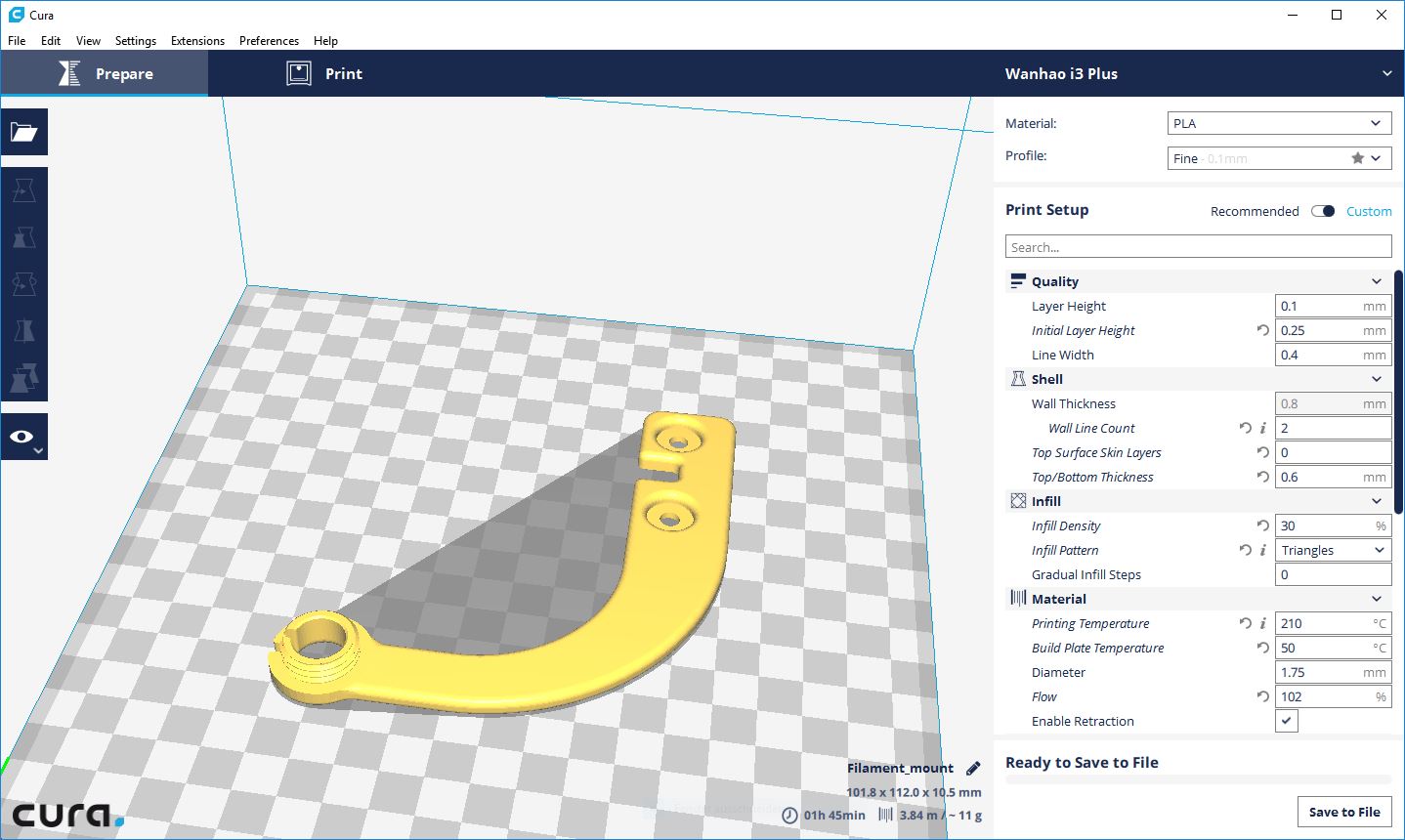Click the Profile favorite star icon
This screenshot has width=1405, height=840.
(1357, 158)
